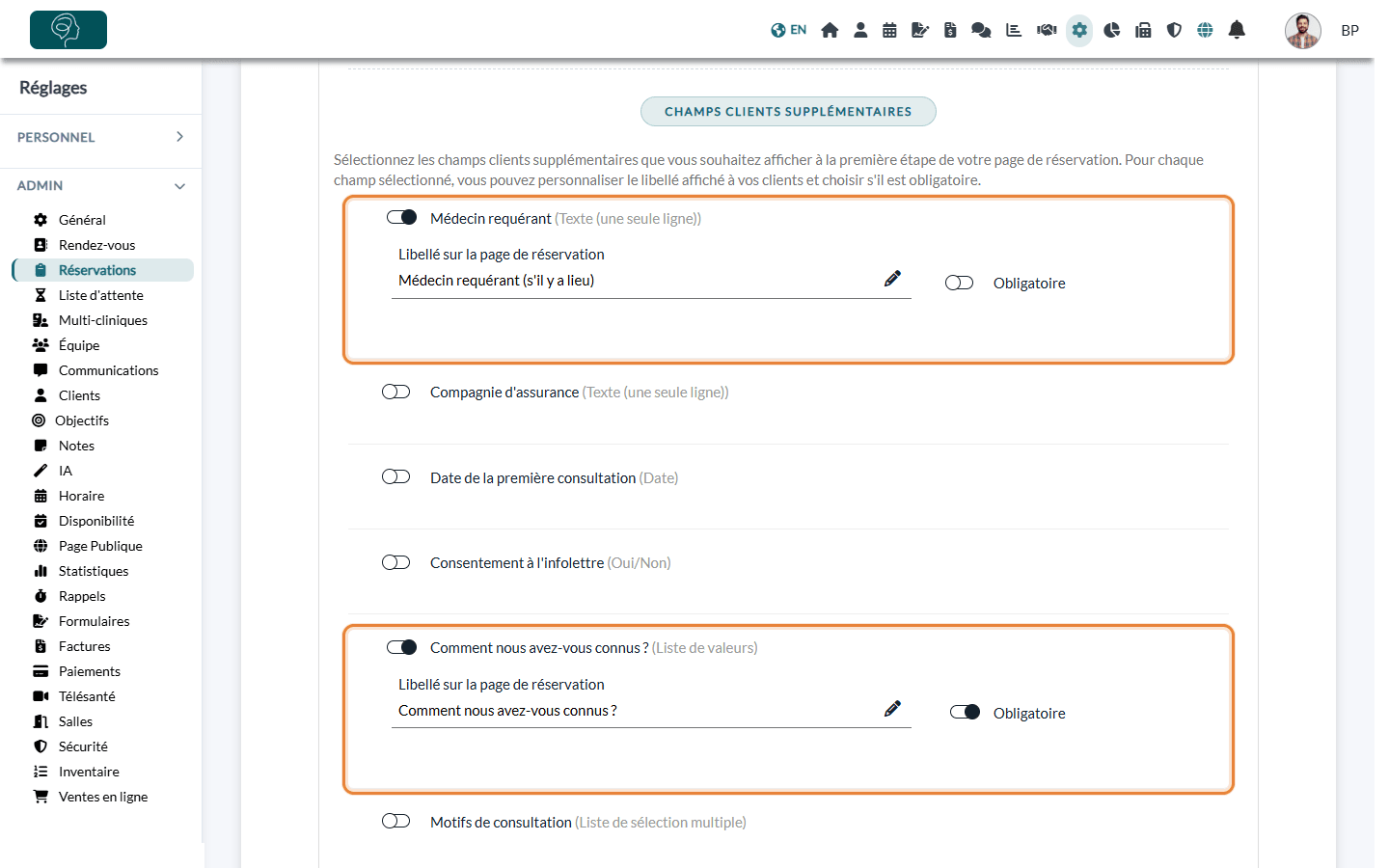Screen dimensions: 1389x868
Task: Edit the Comment nous avez-vous connus label pencil
Action: pyautogui.click(x=892, y=709)
